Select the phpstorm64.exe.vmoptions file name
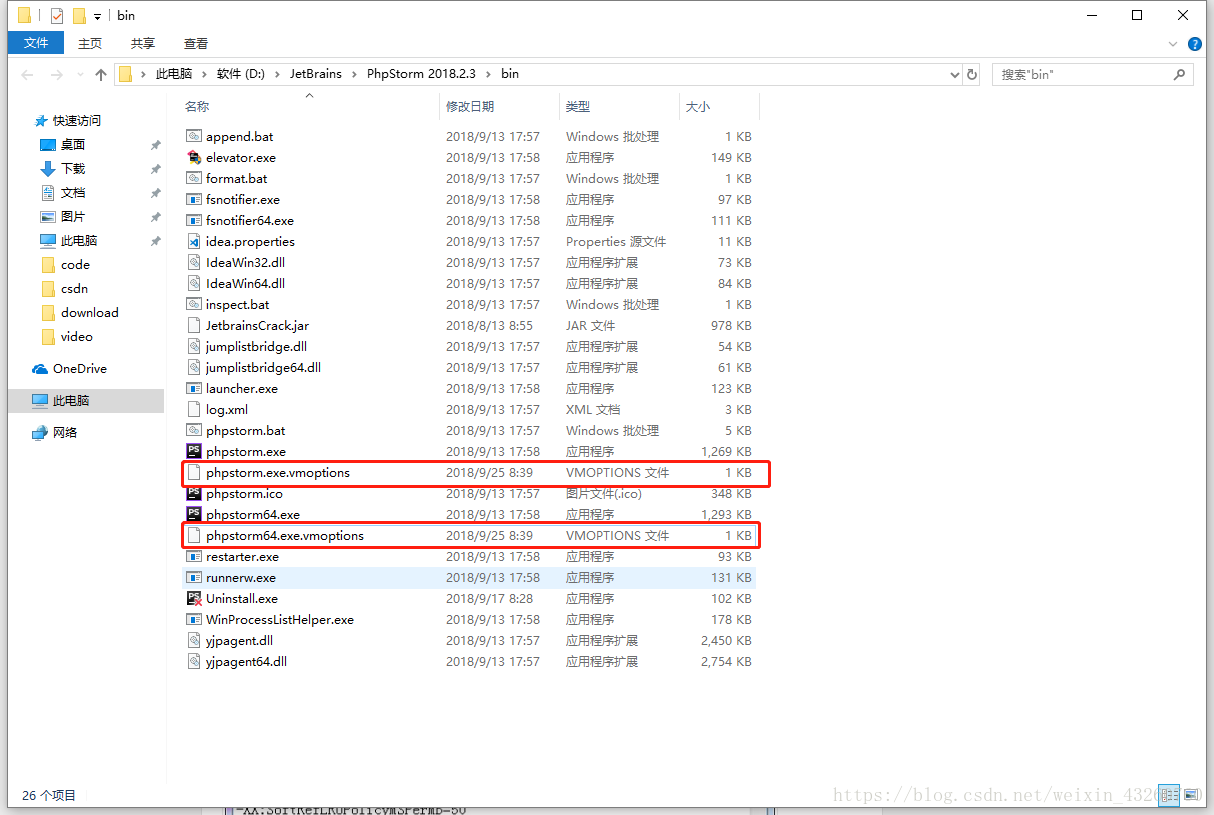This screenshot has width=1214, height=815. point(285,535)
